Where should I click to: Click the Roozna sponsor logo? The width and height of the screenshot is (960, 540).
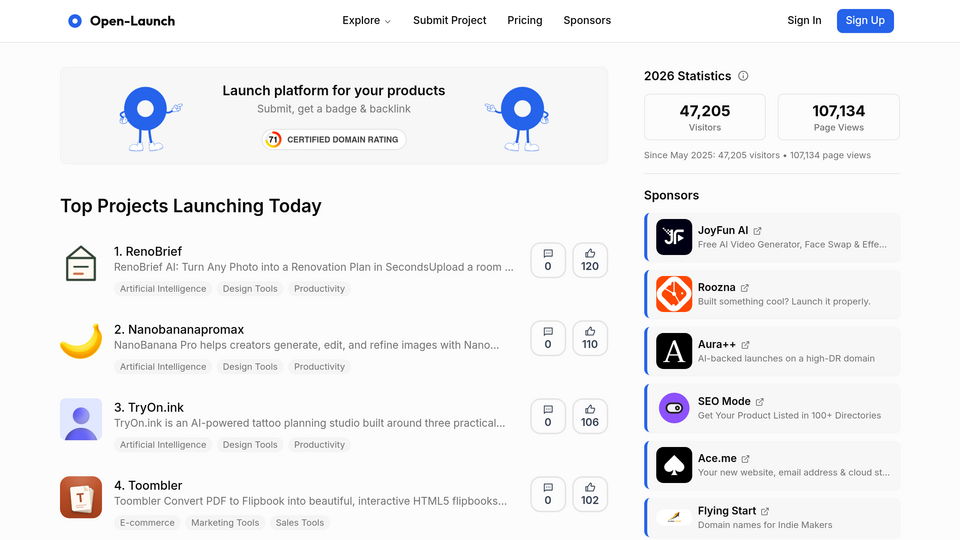tap(674, 294)
